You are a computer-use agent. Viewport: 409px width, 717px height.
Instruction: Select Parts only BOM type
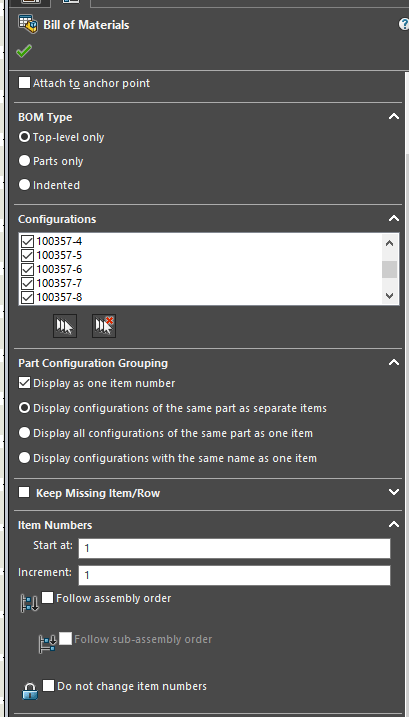(24, 161)
